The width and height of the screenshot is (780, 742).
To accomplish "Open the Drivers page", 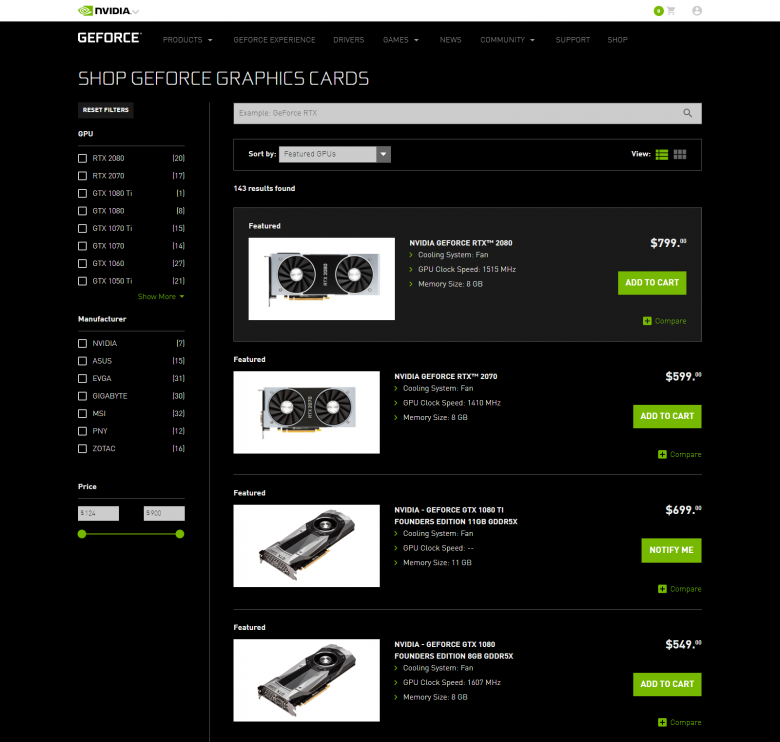I will pyautogui.click(x=348, y=40).
